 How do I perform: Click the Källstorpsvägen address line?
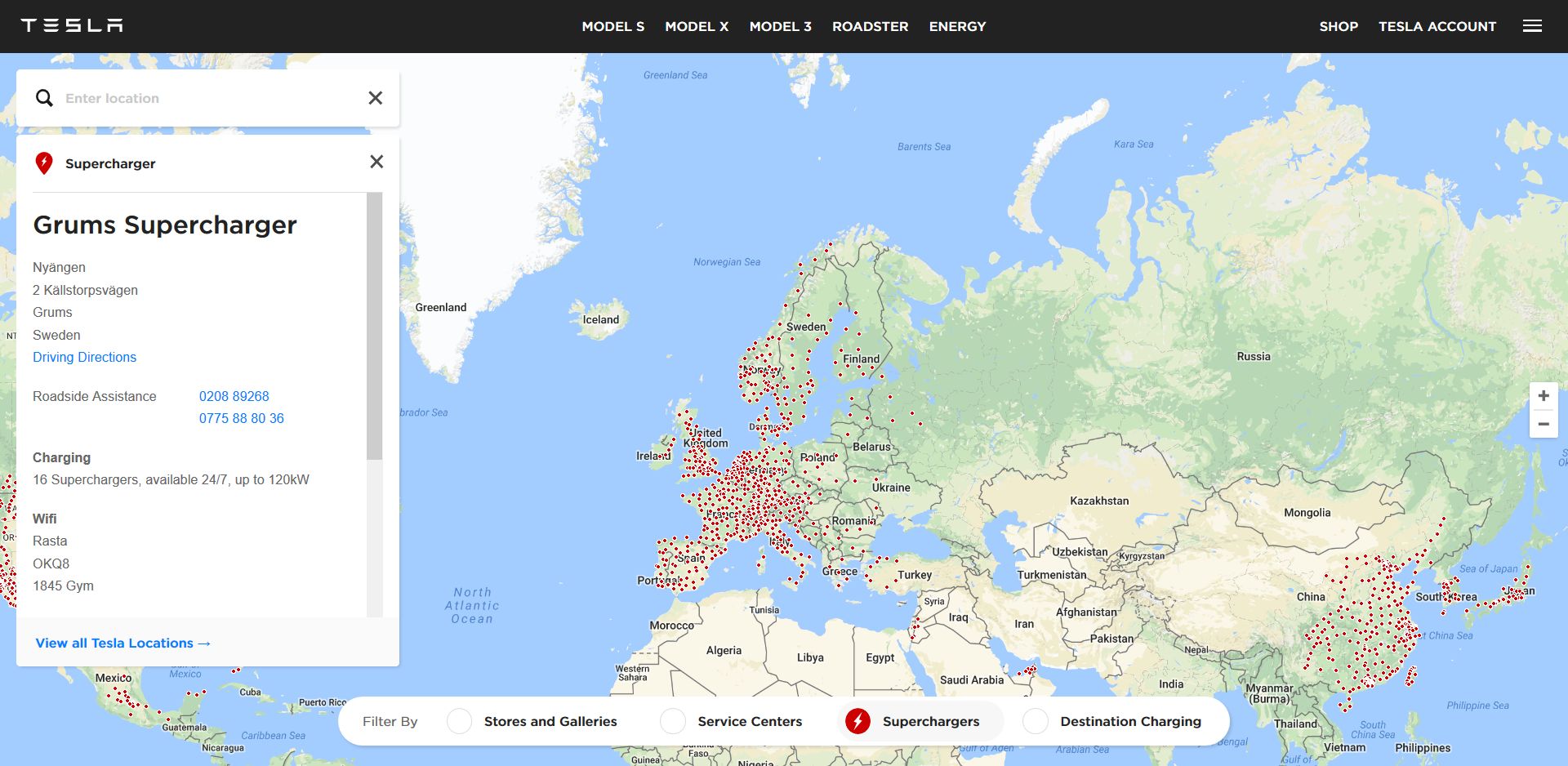tap(85, 290)
